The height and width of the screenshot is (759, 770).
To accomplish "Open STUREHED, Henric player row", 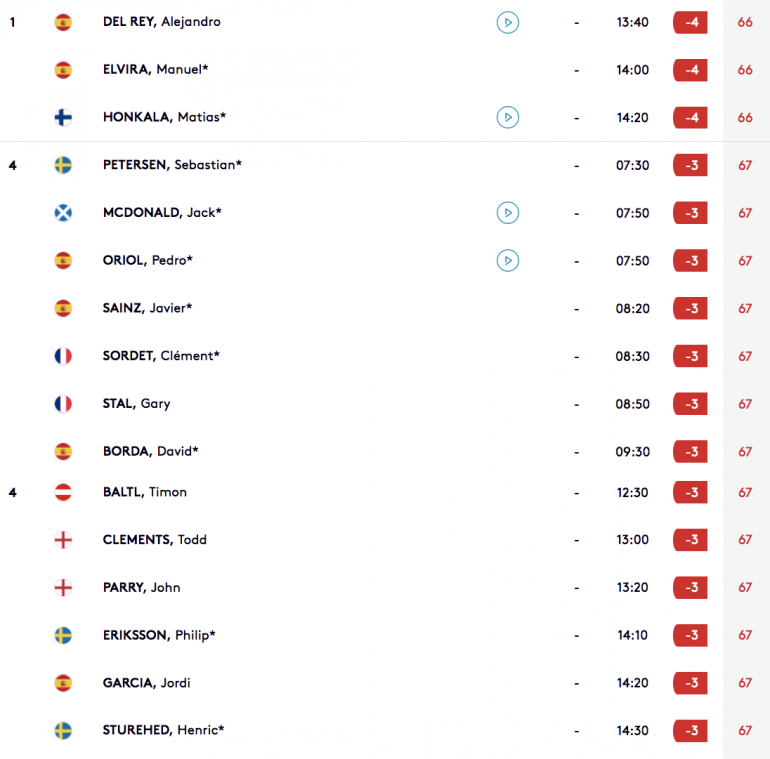I will pyautogui.click(x=385, y=730).
